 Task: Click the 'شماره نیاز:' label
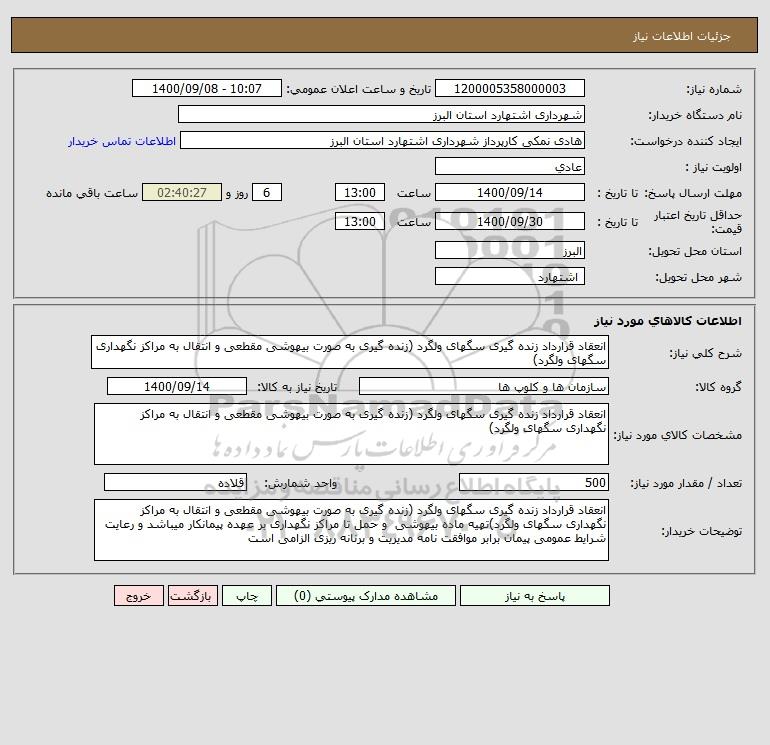tap(714, 89)
